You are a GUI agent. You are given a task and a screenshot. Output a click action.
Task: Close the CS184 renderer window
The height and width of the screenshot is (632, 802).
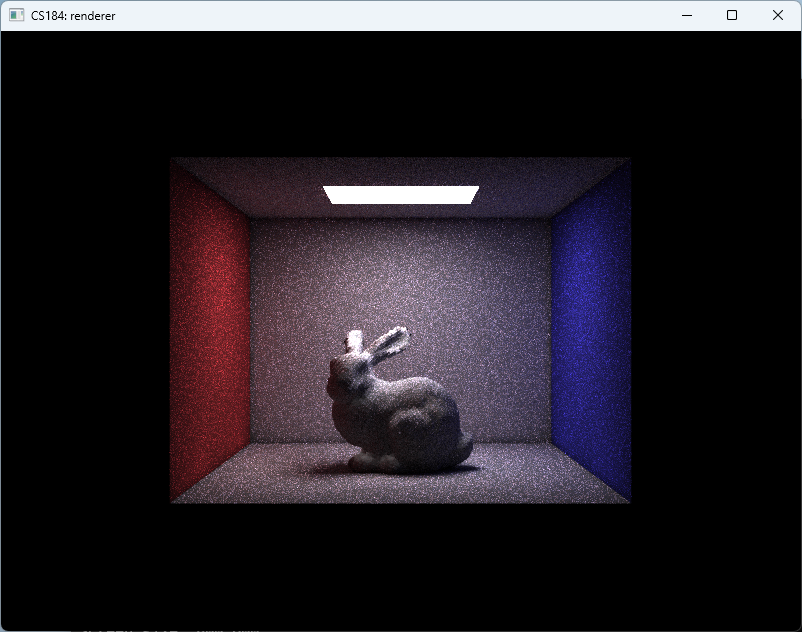(x=778, y=15)
